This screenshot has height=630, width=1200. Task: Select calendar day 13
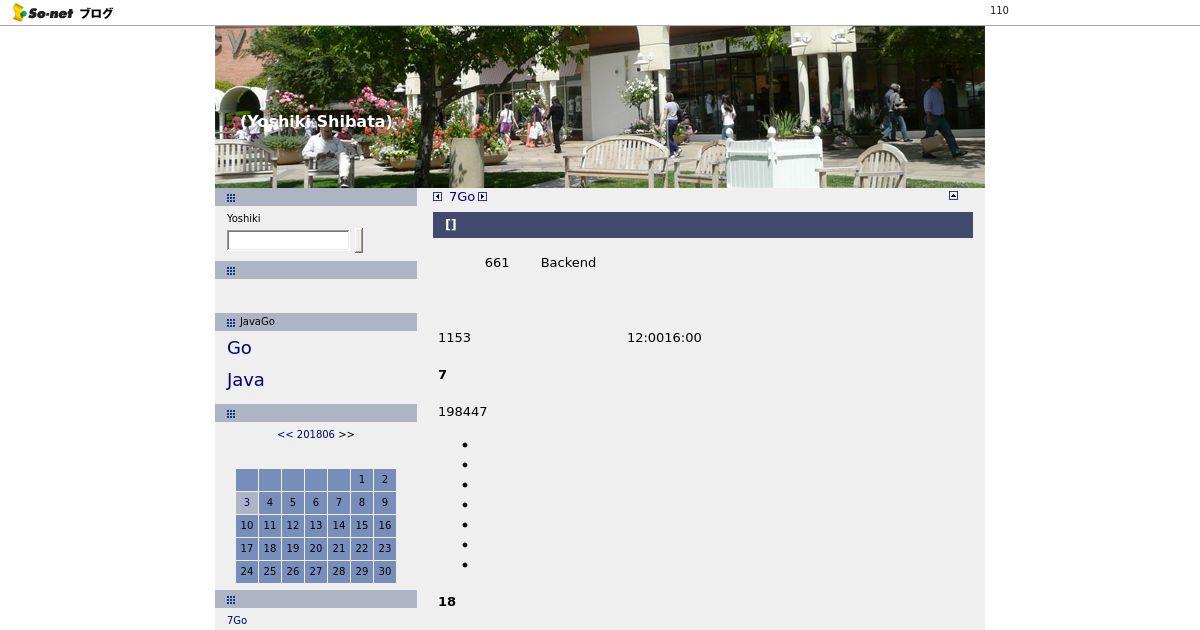pos(316,526)
